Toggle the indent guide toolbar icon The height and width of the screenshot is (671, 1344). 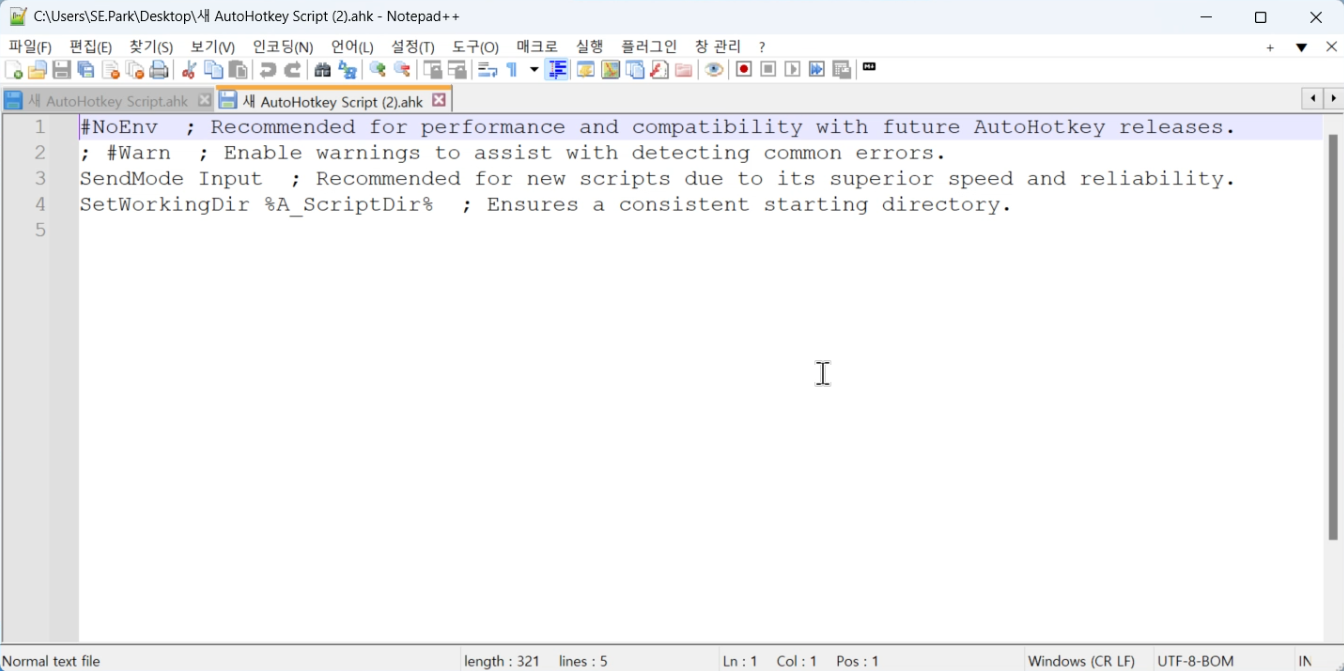pyautogui.click(x=558, y=70)
